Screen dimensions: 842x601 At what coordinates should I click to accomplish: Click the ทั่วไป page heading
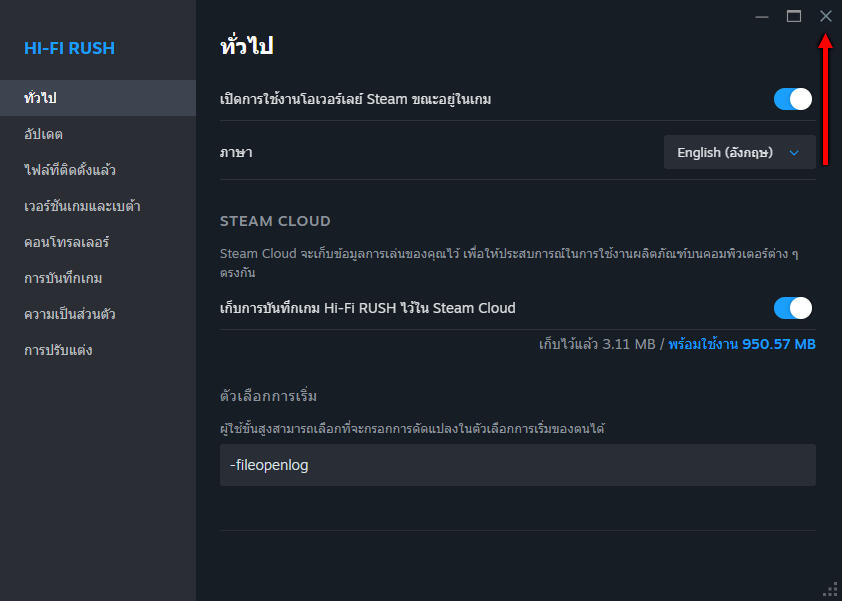246,46
